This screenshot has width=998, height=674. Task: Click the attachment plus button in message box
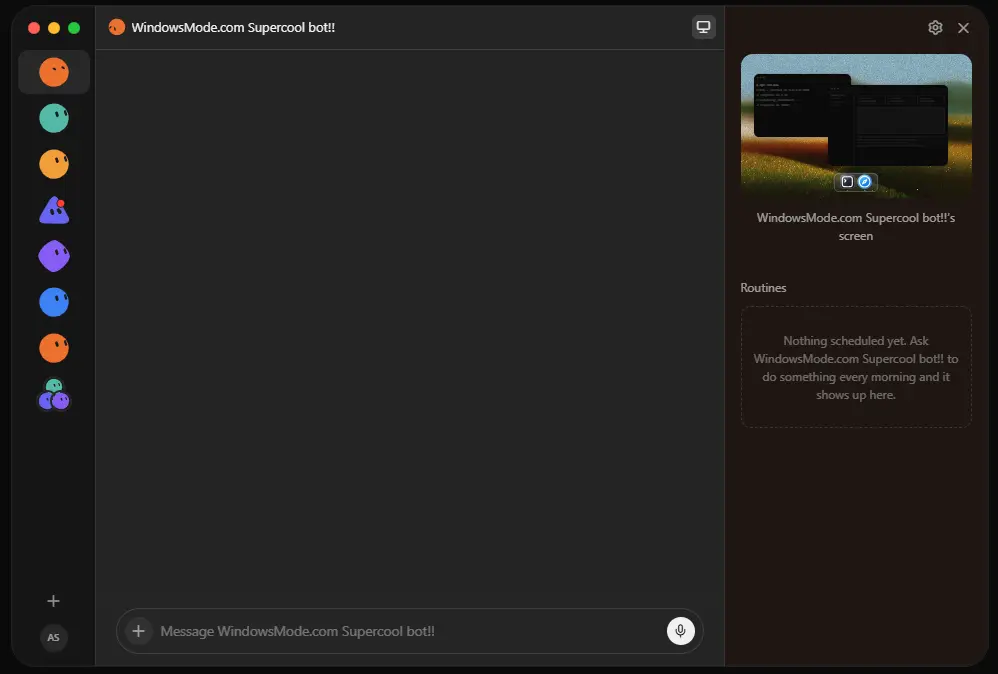138,631
